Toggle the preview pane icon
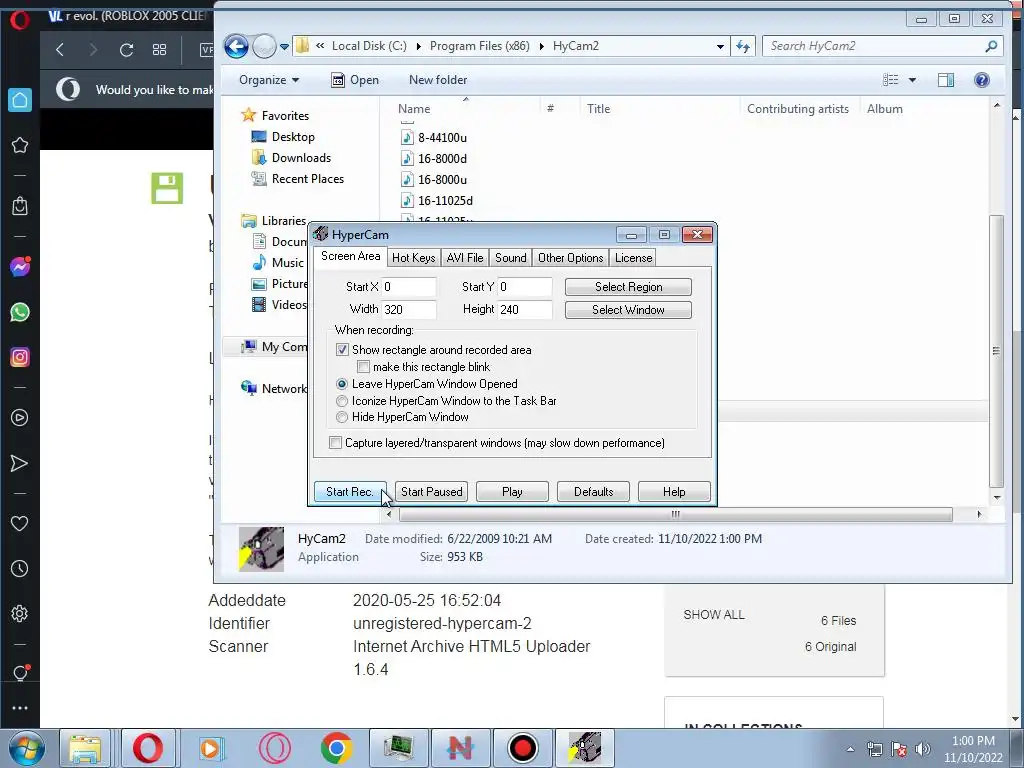 click(x=946, y=80)
